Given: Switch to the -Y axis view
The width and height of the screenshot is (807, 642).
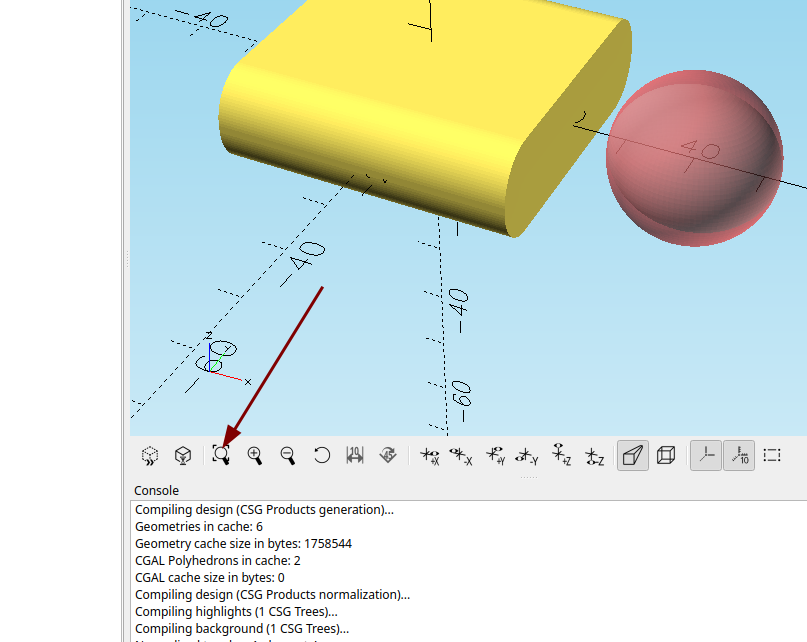Looking at the screenshot, I should pyautogui.click(x=527, y=456).
